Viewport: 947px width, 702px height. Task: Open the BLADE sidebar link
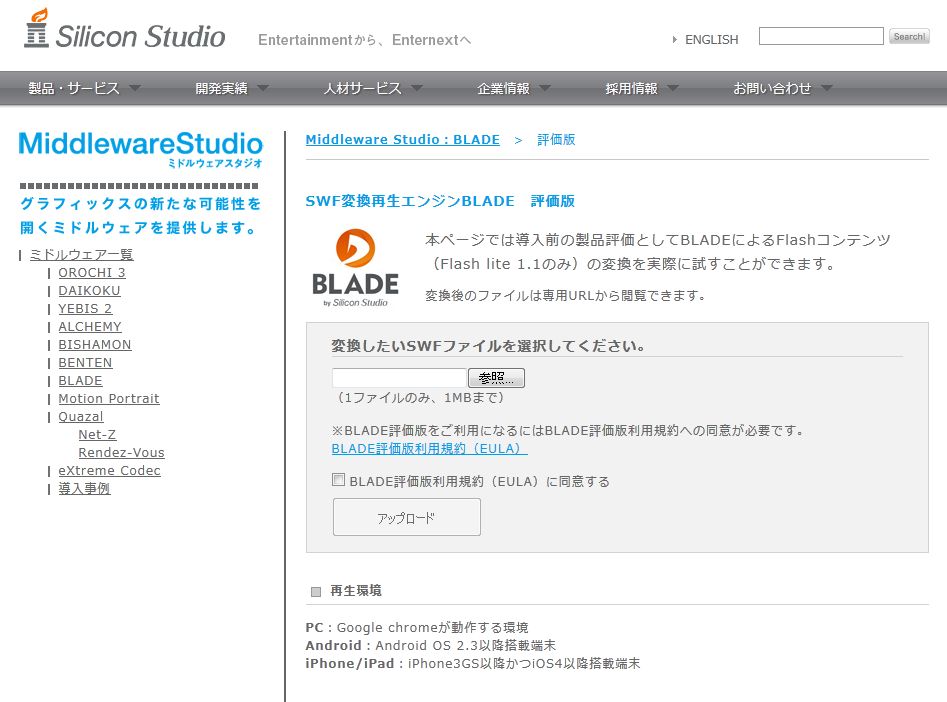80,381
